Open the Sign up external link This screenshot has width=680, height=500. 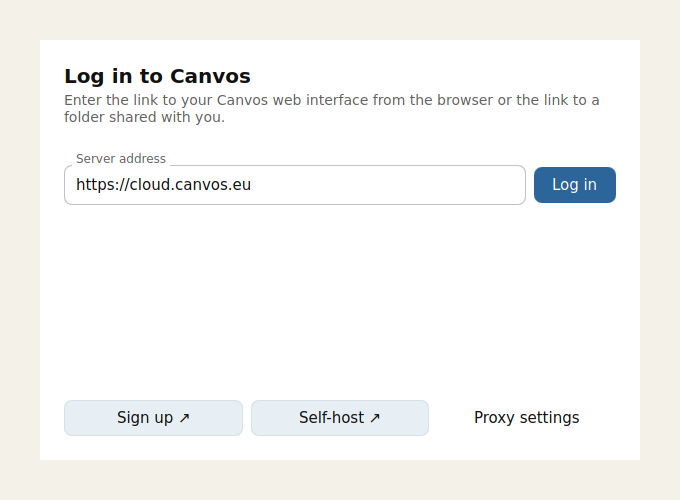pos(153,418)
